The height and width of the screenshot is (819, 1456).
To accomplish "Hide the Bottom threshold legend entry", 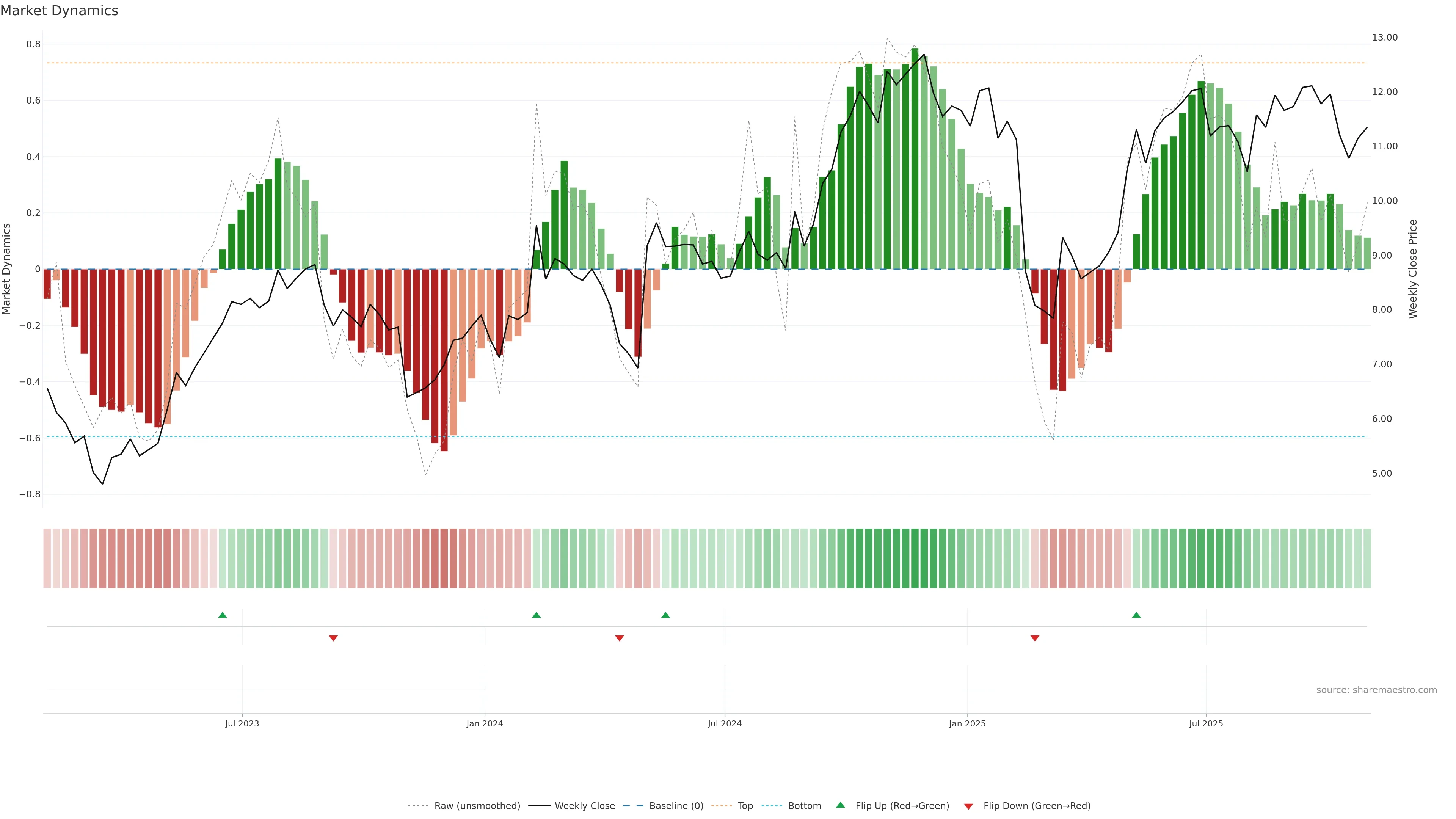I will [804, 806].
